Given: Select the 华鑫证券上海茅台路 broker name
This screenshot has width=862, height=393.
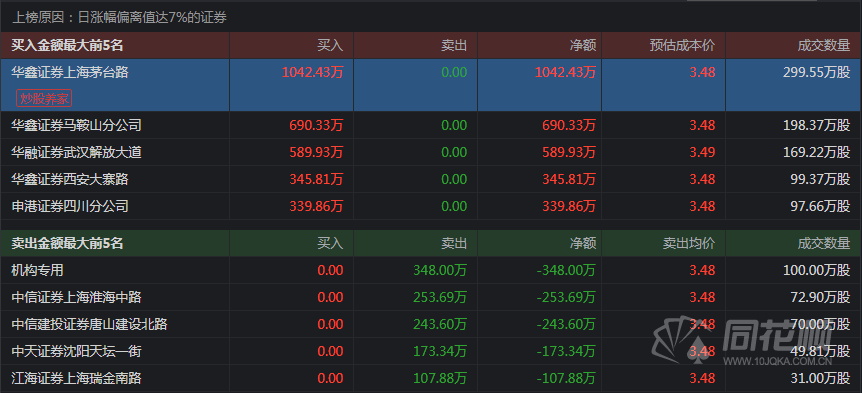Looking at the screenshot, I should coord(70,72).
